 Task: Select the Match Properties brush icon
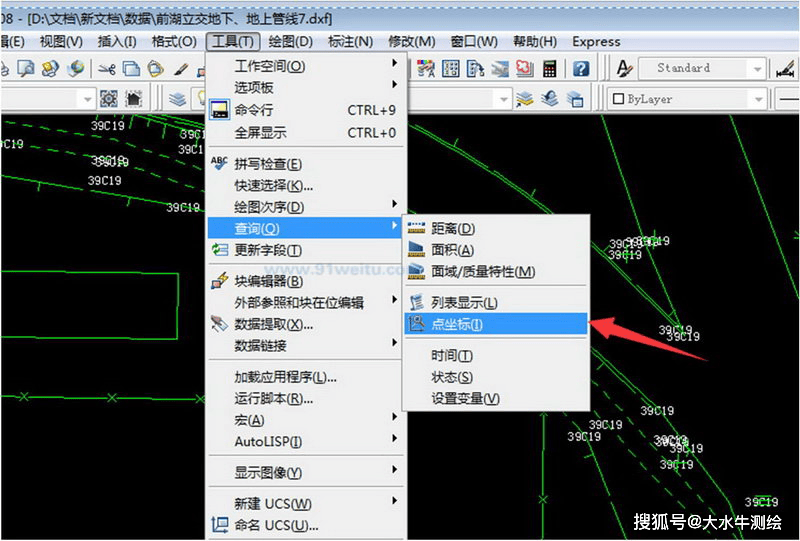pyautogui.click(x=181, y=68)
